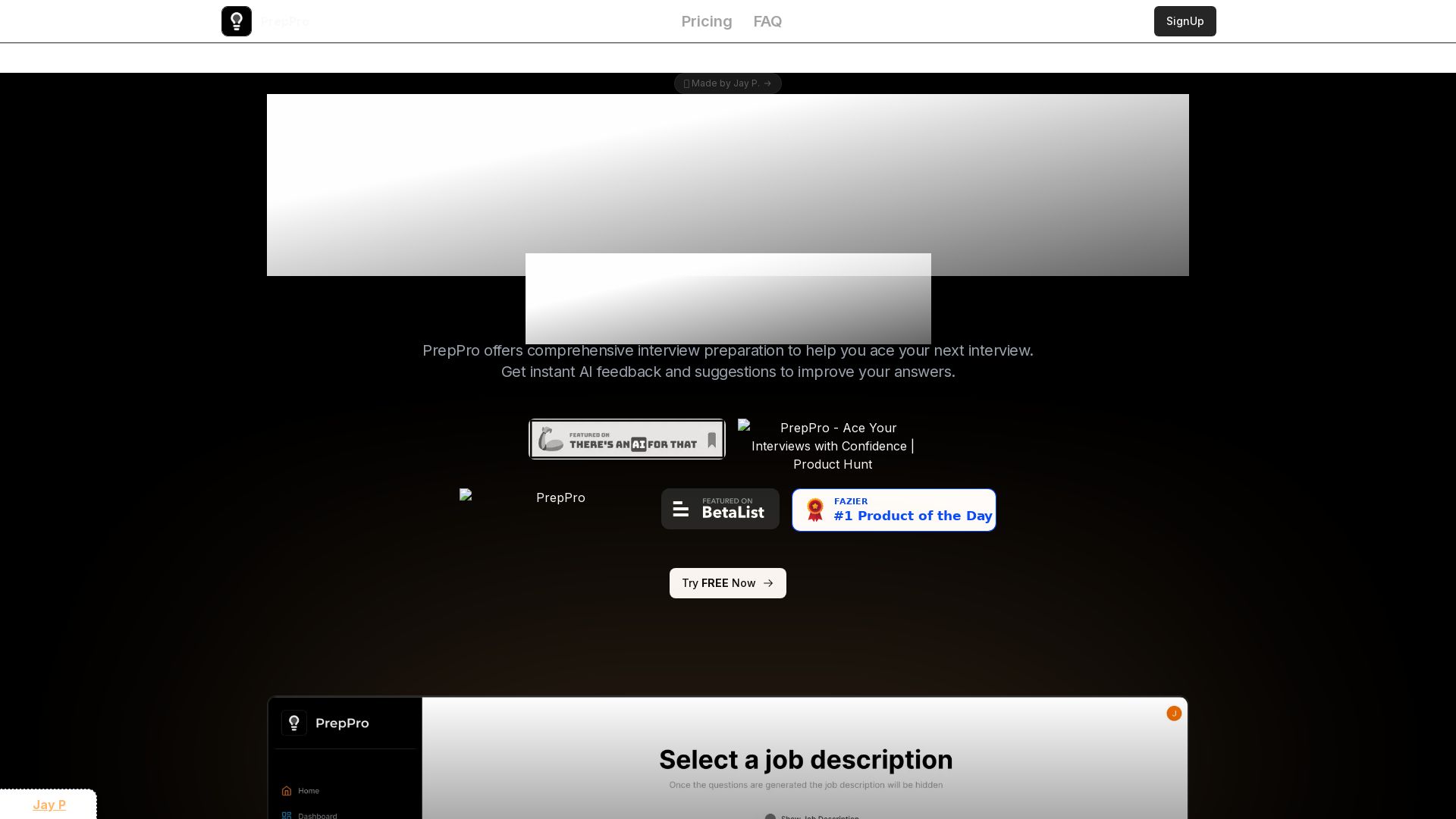Open the 'Made by Jay P.' badge link
The image size is (1456, 819).
pyautogui.click(x=728, y=83)
